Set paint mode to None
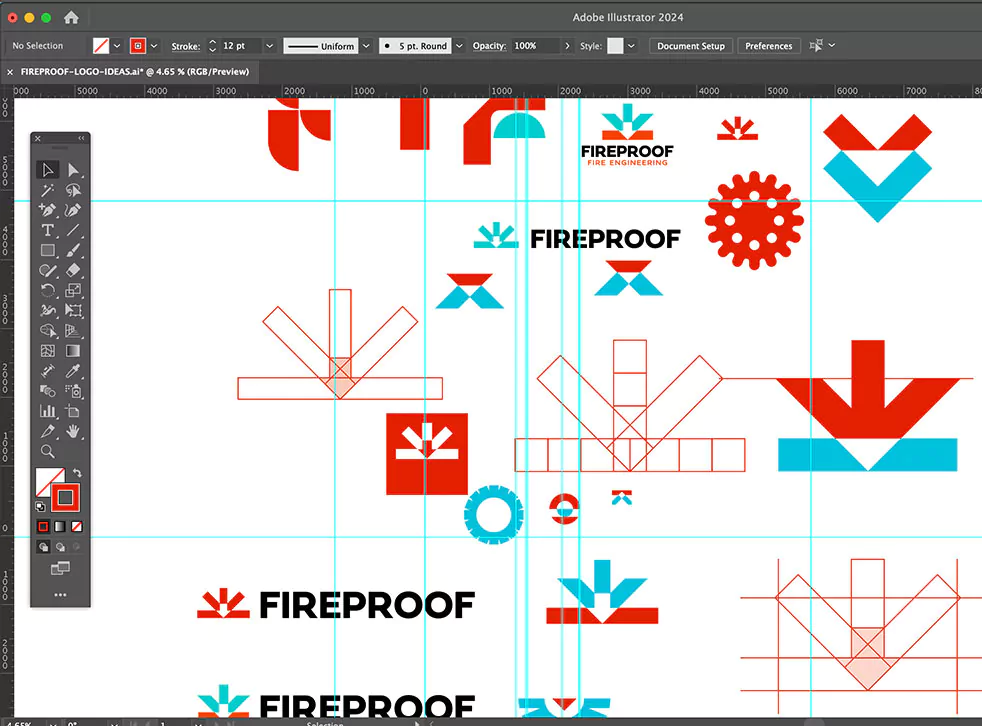 pos(77,526)
